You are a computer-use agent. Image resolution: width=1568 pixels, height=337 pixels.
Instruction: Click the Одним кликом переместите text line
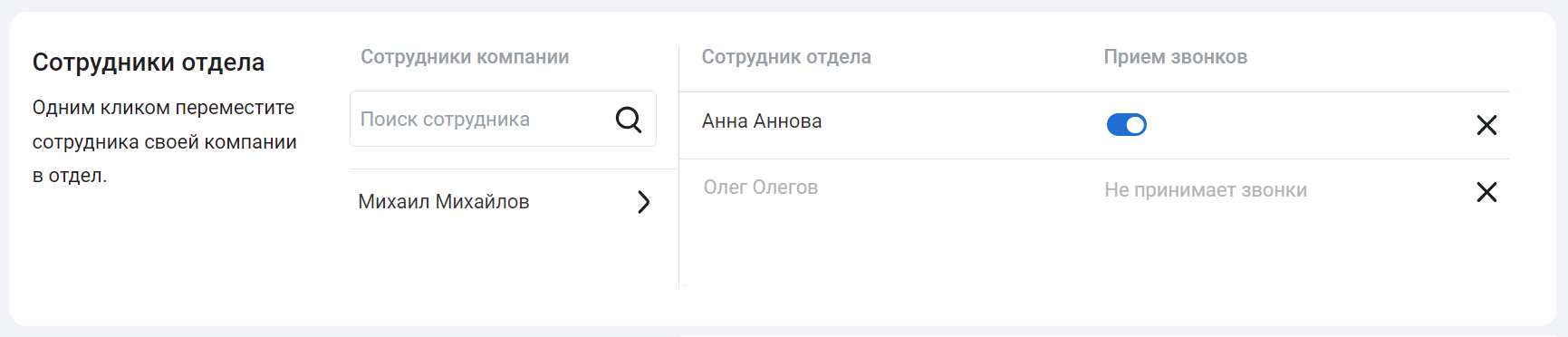click(x=163, y=108)
